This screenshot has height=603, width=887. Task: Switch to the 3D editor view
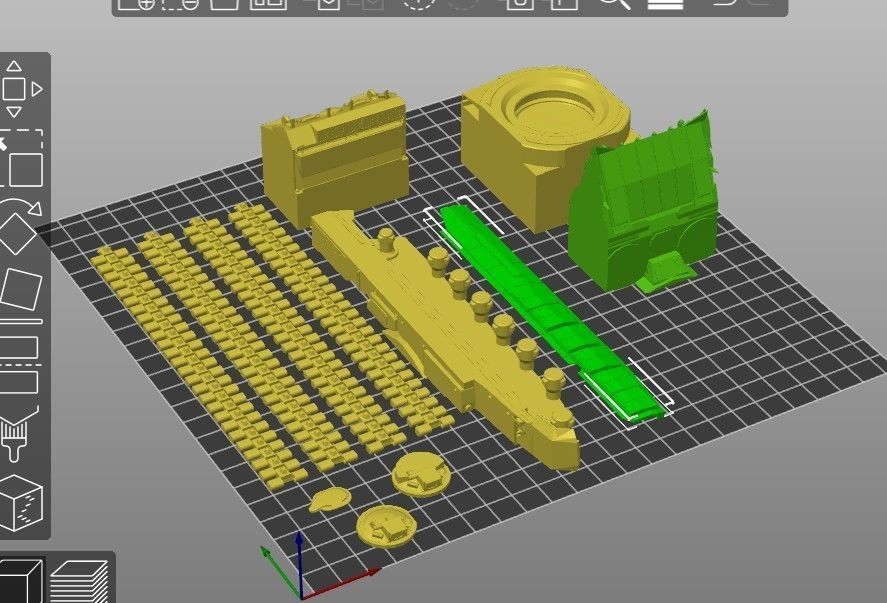pyautogui.click(x=20, y=582)
